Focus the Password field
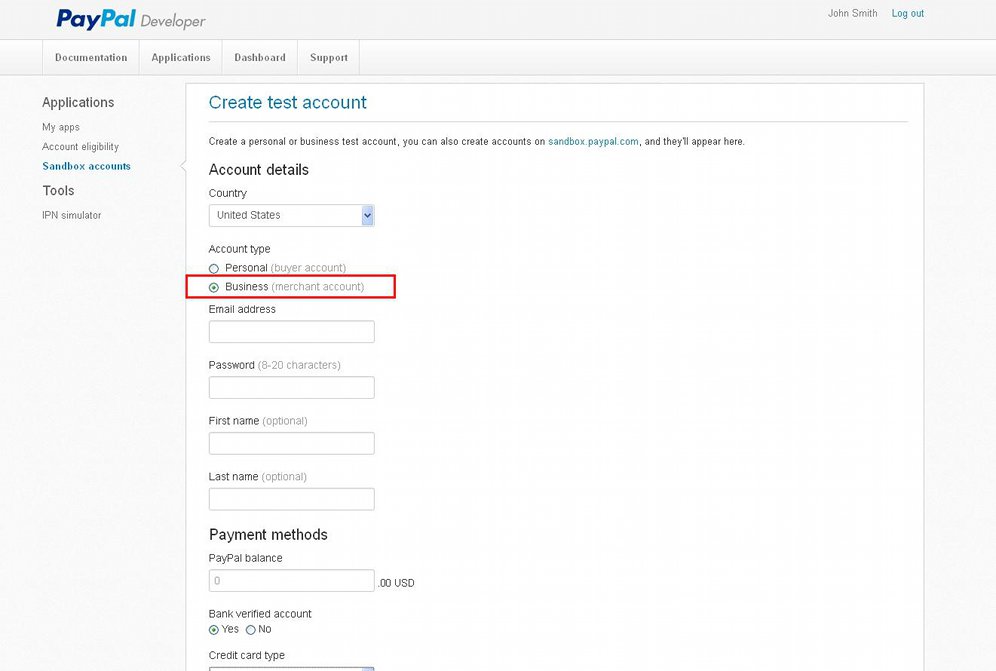This screenshot has height=671, width=996. pyautogui.click(x=292, y=388)
